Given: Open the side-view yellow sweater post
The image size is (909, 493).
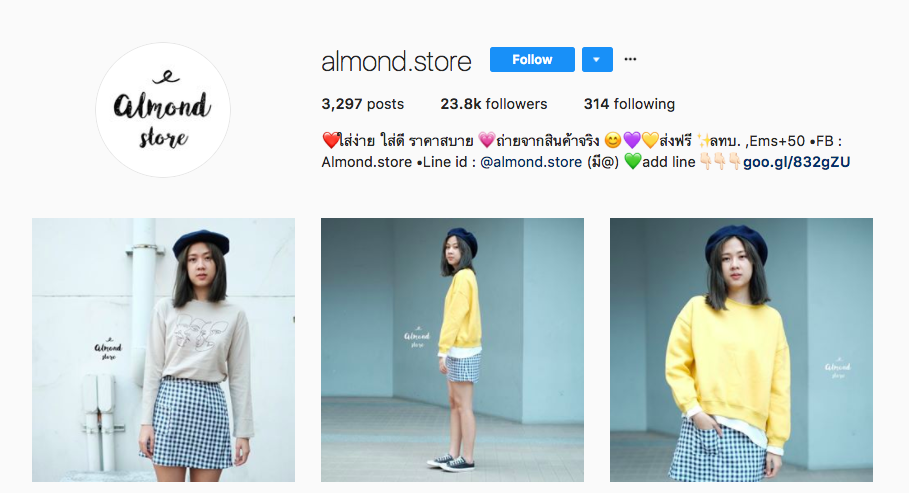Looking at the screenshot, I should tap(452, 350).
